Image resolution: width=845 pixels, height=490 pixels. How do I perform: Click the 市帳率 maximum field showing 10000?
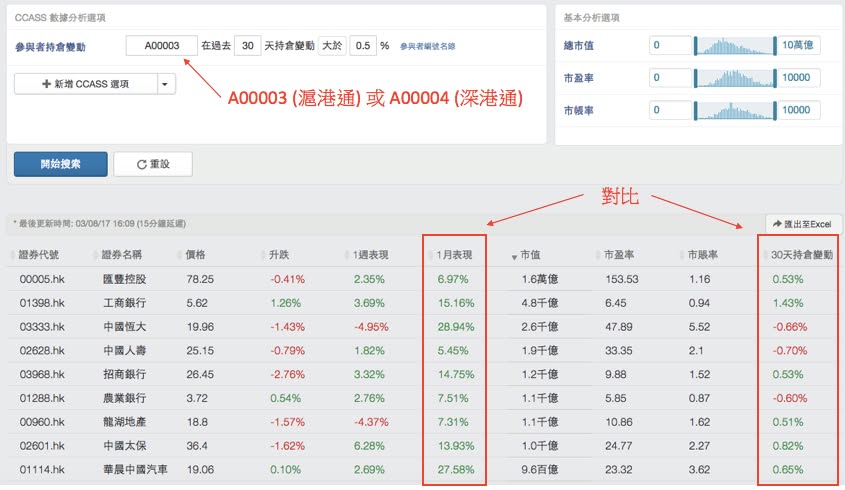click(798, 110)
